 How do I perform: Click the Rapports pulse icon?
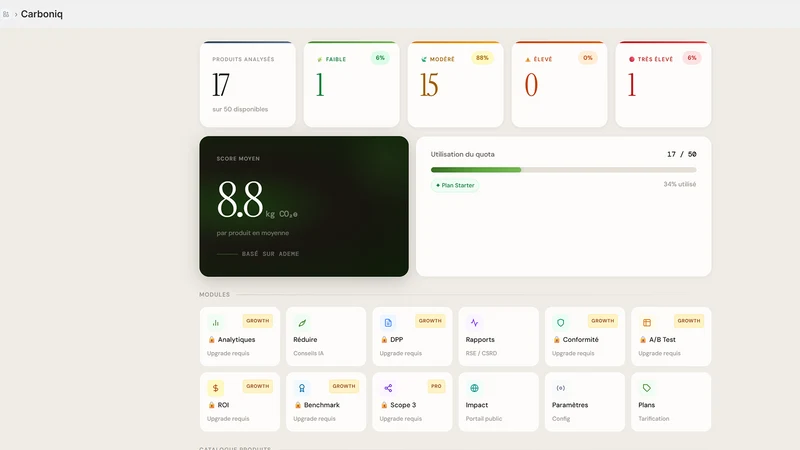(474, 322)
